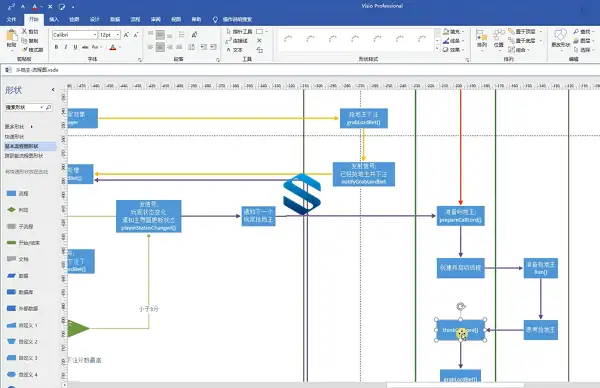Select the Data parallelogram stencil shape
Screen dimensions: 600x388
point(18,276)
